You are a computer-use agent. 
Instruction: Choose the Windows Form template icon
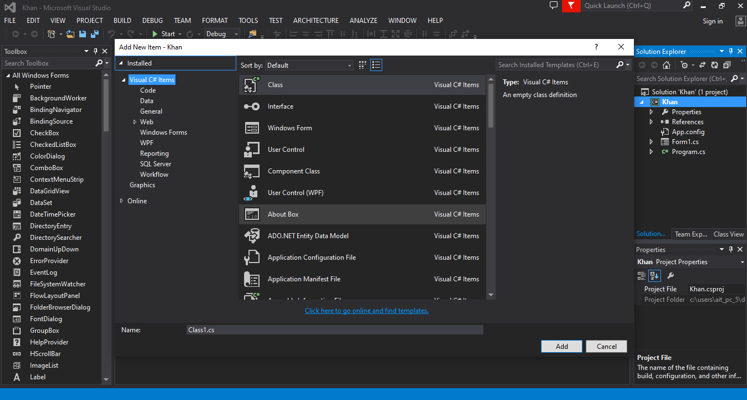[x=252, y=128]
